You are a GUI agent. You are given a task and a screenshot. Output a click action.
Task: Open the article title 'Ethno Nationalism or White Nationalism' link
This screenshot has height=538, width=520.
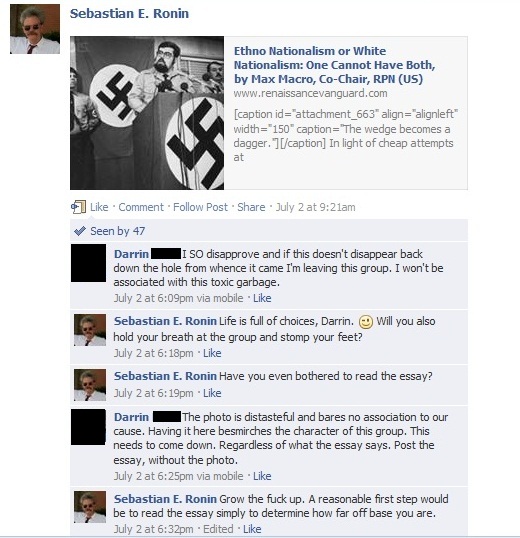coord(334,65)
